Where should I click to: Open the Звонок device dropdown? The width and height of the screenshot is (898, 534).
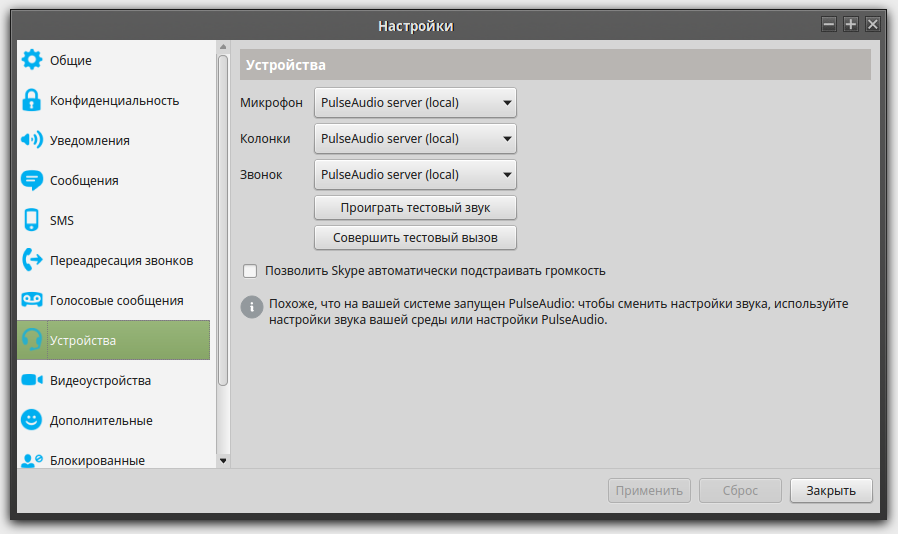(x=415, y=175)
